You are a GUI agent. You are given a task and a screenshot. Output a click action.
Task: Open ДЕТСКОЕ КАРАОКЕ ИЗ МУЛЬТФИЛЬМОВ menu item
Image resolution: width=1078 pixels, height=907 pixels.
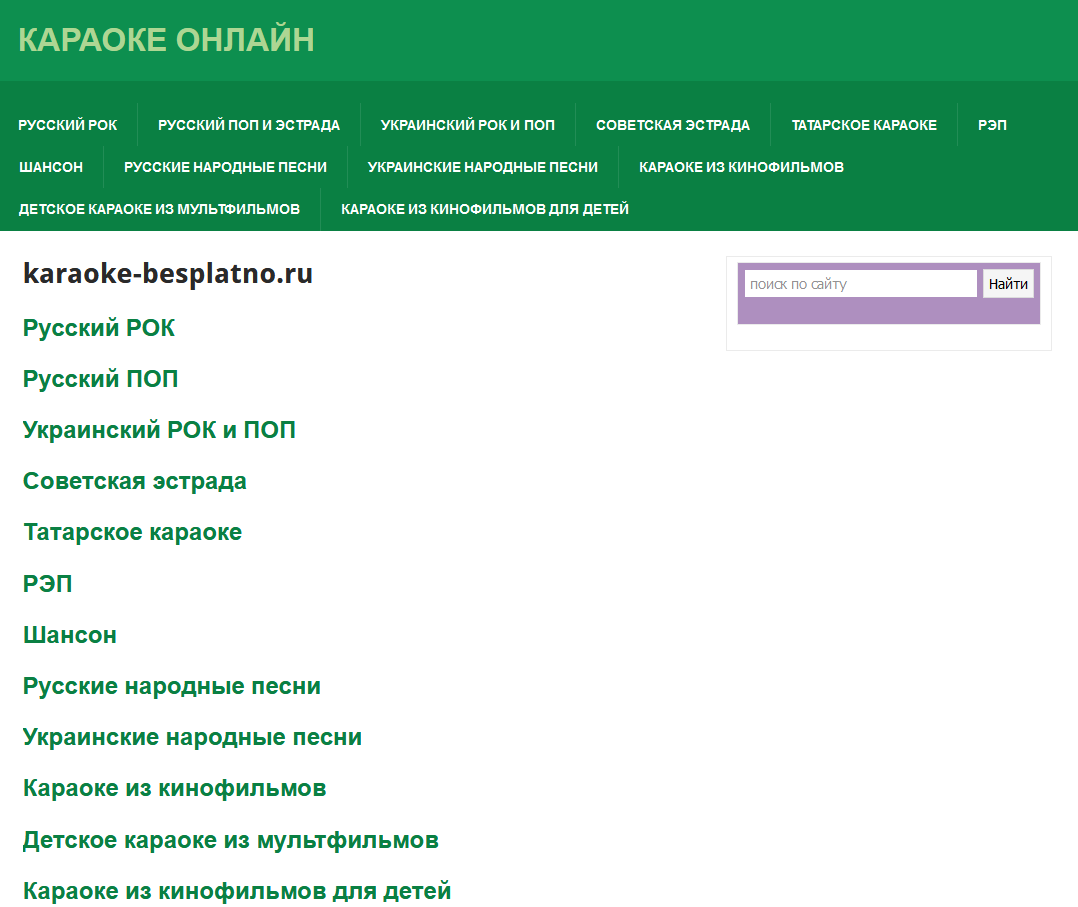(x=160, y=208)
